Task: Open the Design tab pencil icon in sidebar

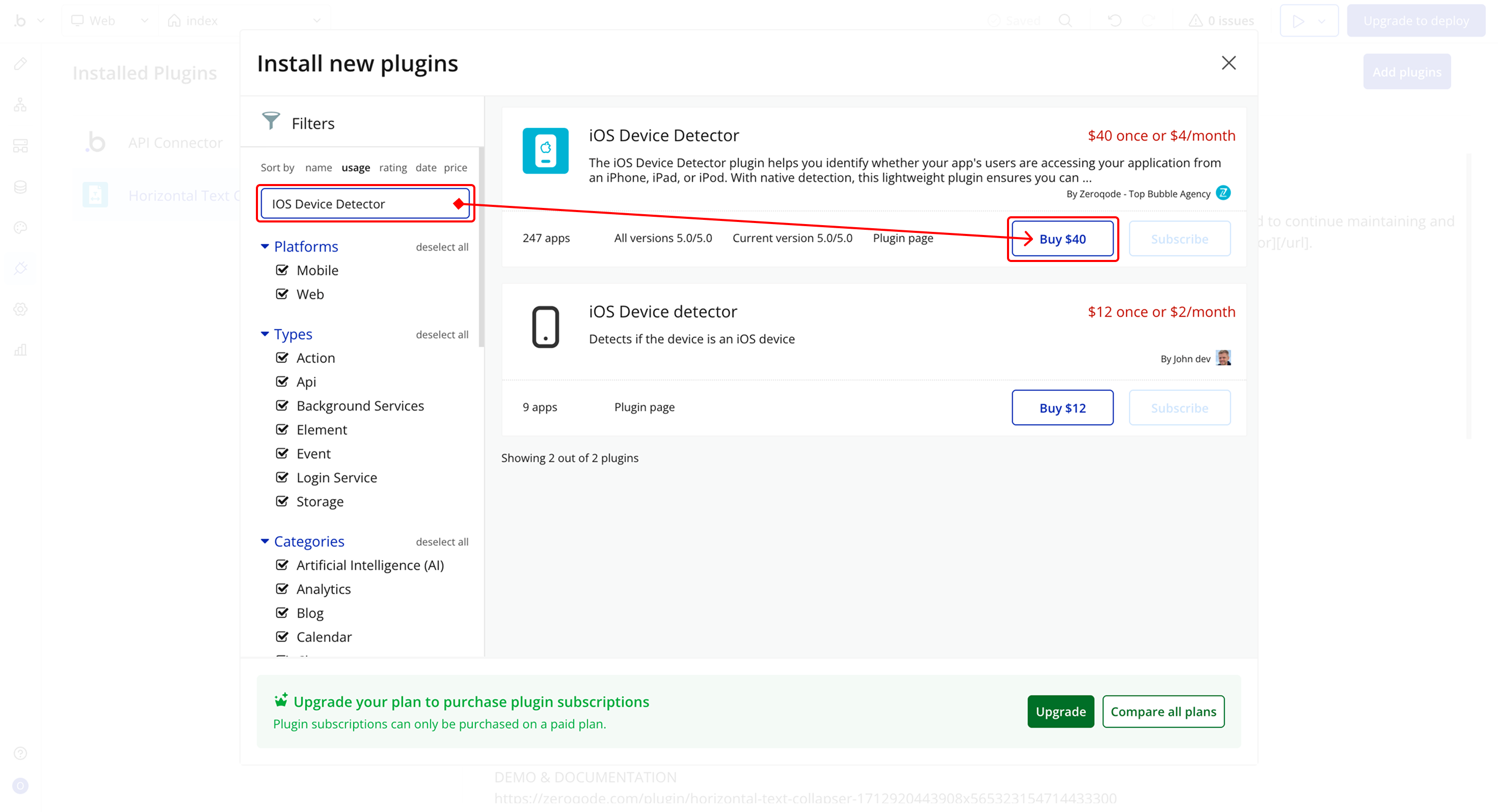Action: 20,64
